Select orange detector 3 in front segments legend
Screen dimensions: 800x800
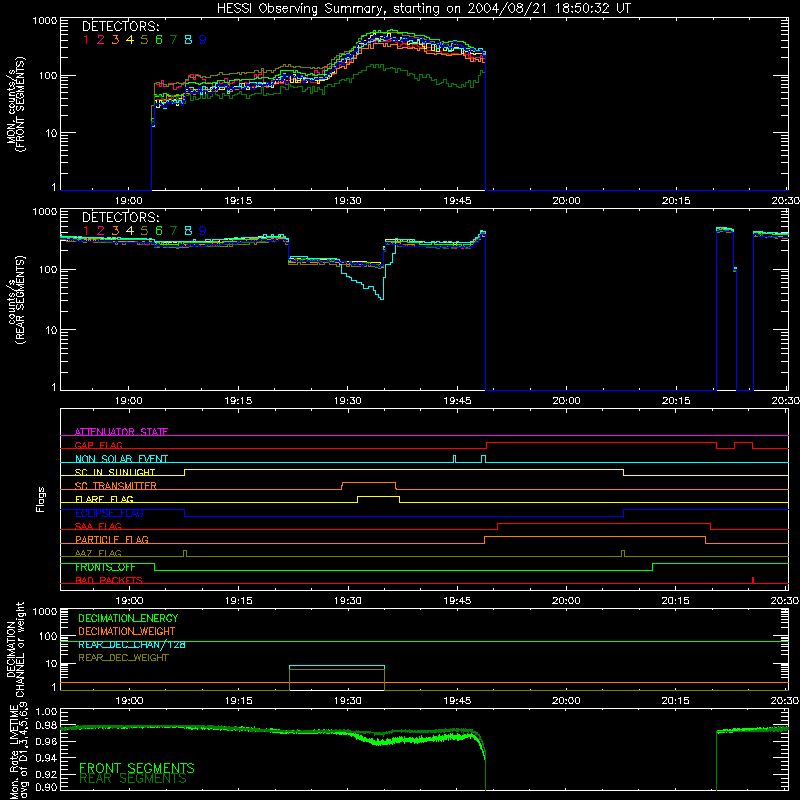[x=115, y=40]
